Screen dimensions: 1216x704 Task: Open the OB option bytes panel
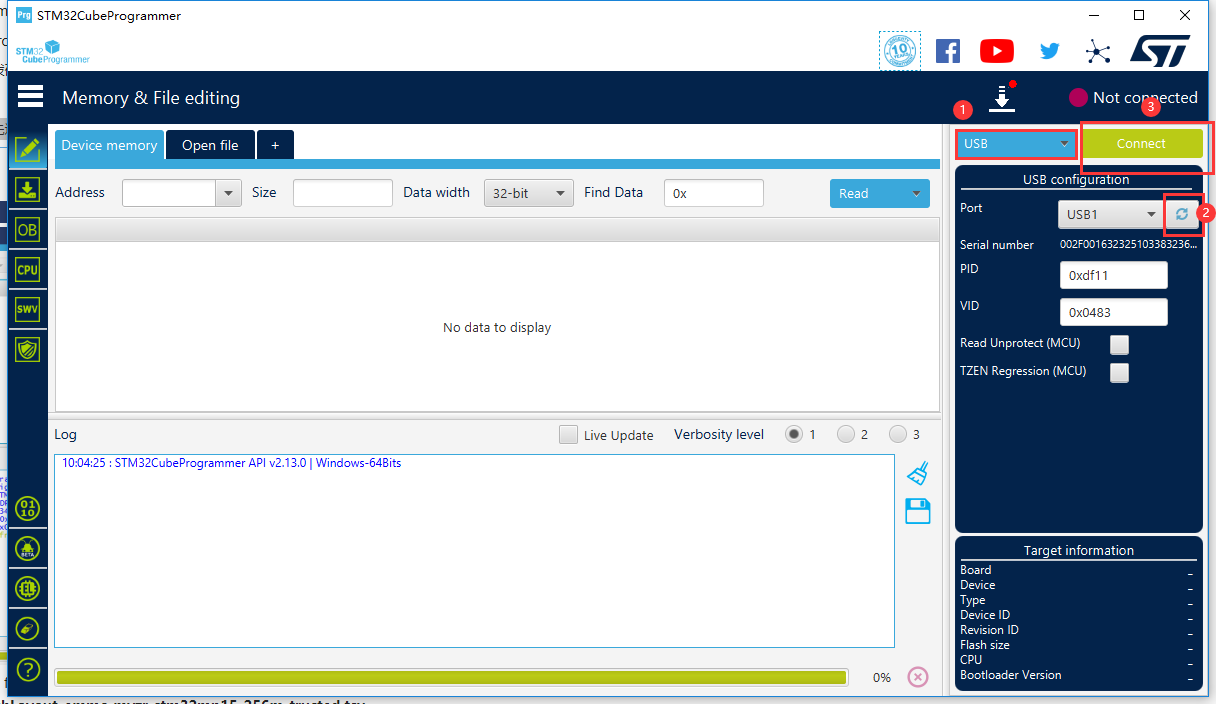coord(27,230)
